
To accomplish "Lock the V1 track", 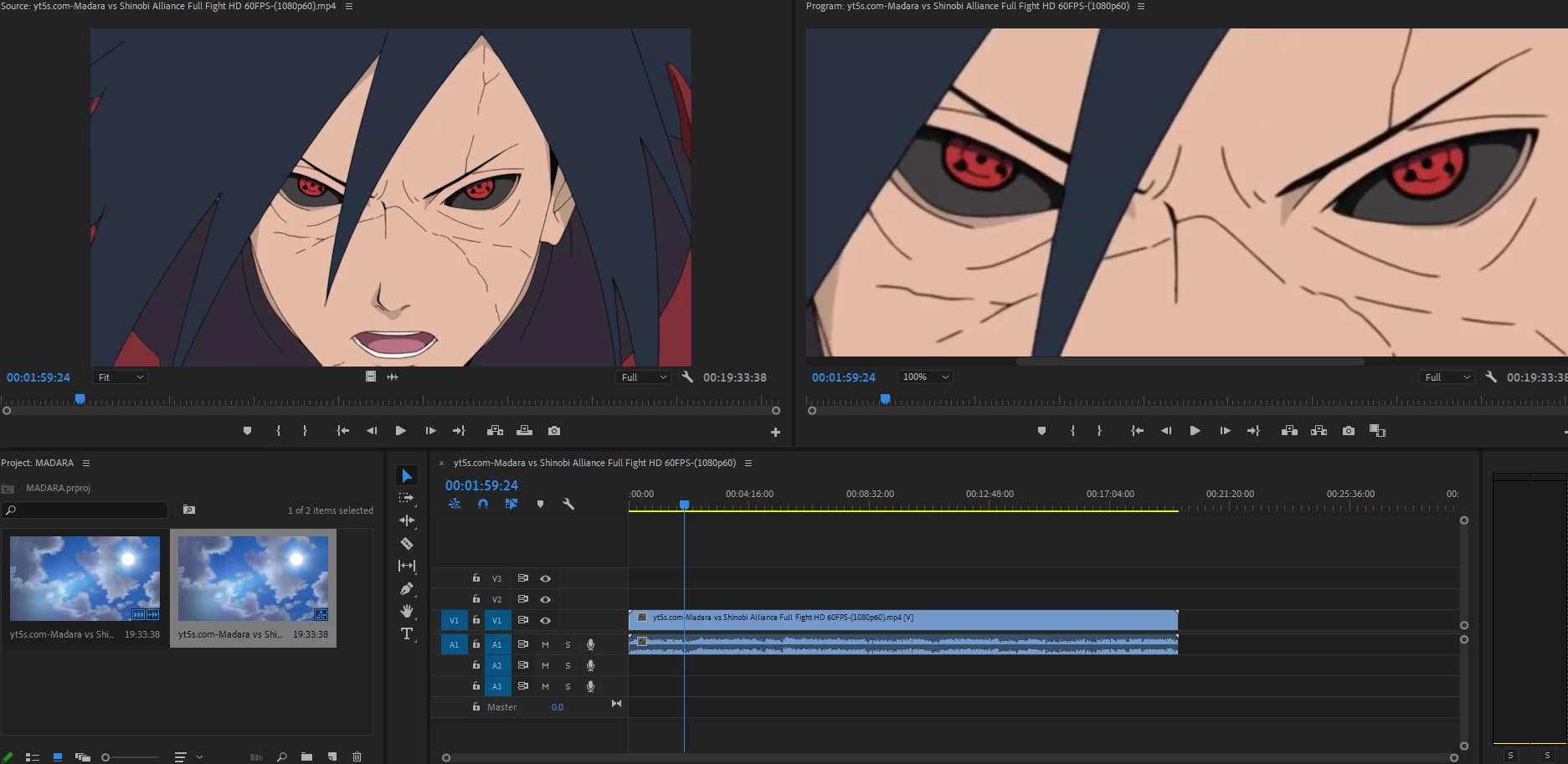I will (476, 620).
